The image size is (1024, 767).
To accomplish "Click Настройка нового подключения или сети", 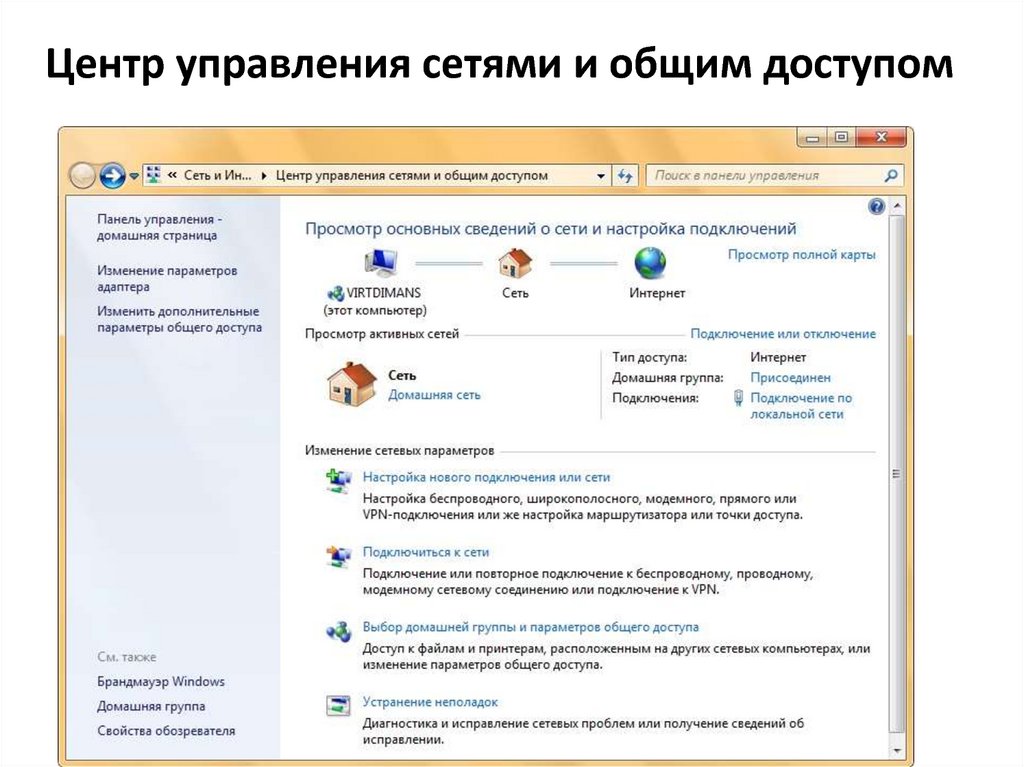I will coord(486,478).
